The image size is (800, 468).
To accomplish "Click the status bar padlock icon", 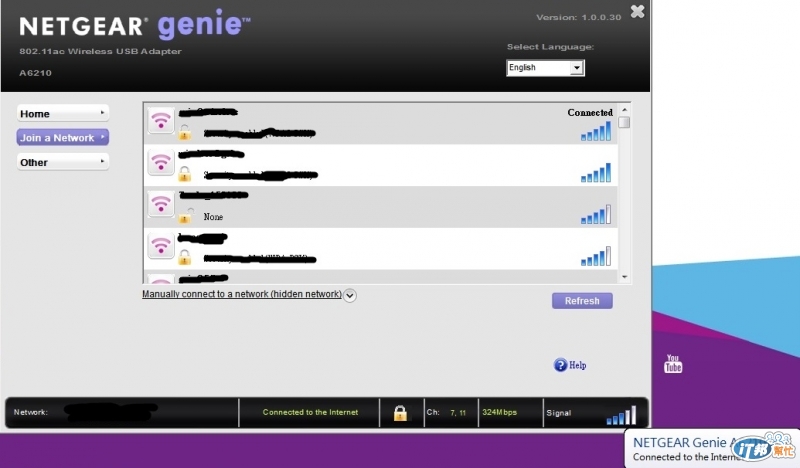I will click(401, 412).
